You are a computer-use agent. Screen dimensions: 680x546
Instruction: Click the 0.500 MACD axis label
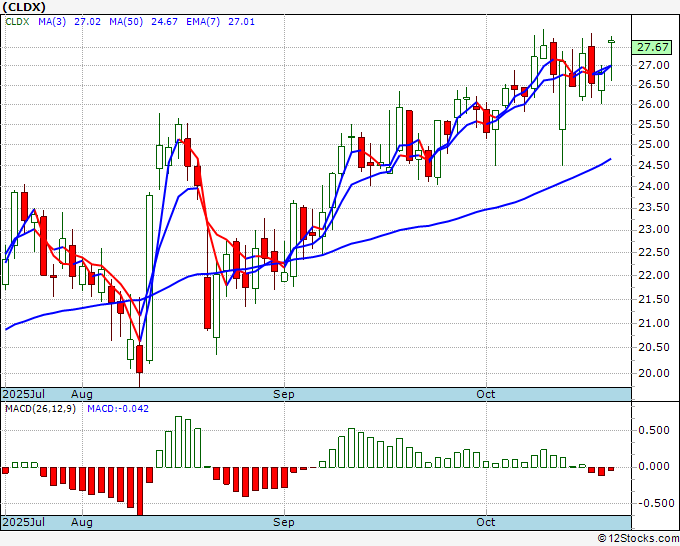coord(654,430)
